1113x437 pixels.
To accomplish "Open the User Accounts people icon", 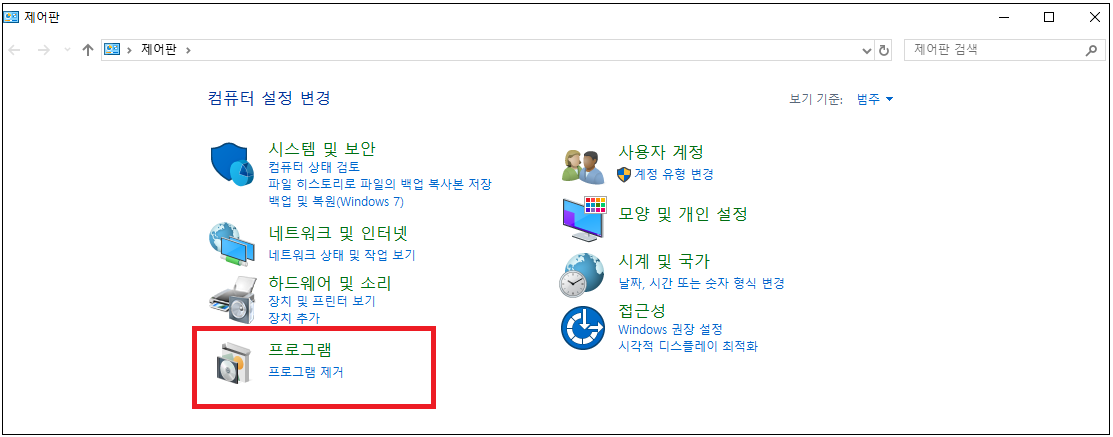I will coord(583,167).
